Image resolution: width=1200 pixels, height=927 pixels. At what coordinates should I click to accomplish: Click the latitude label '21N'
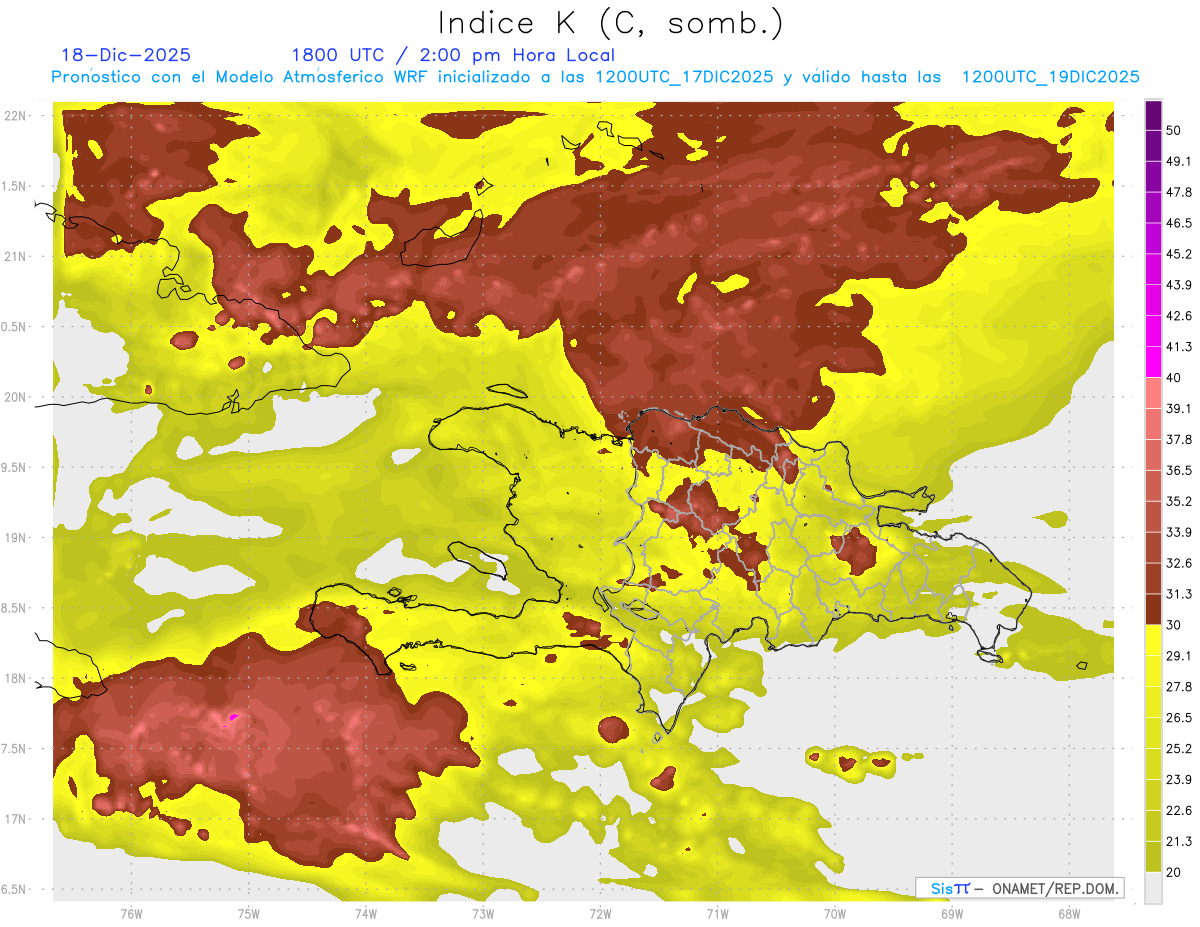[x=16, y=256]
